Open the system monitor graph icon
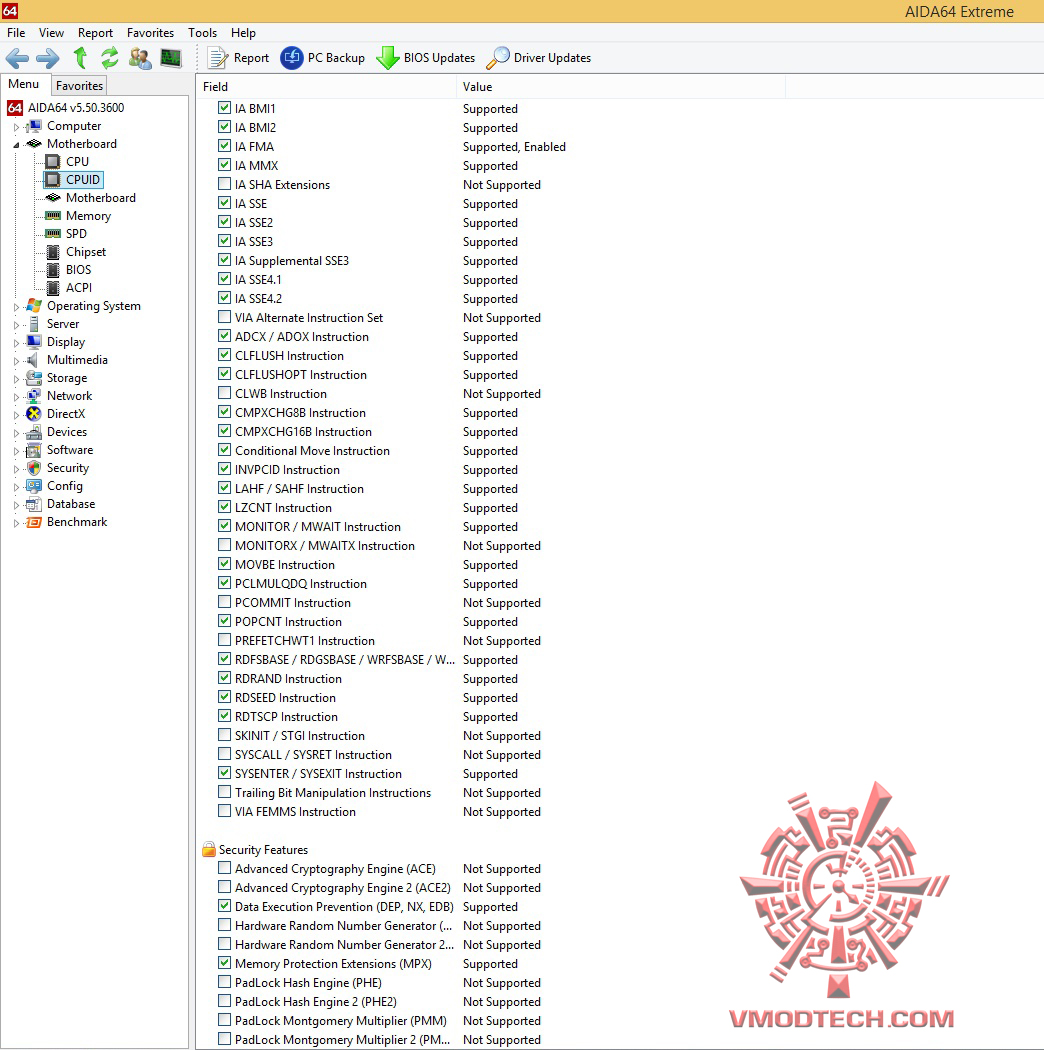 coord(171,58)
